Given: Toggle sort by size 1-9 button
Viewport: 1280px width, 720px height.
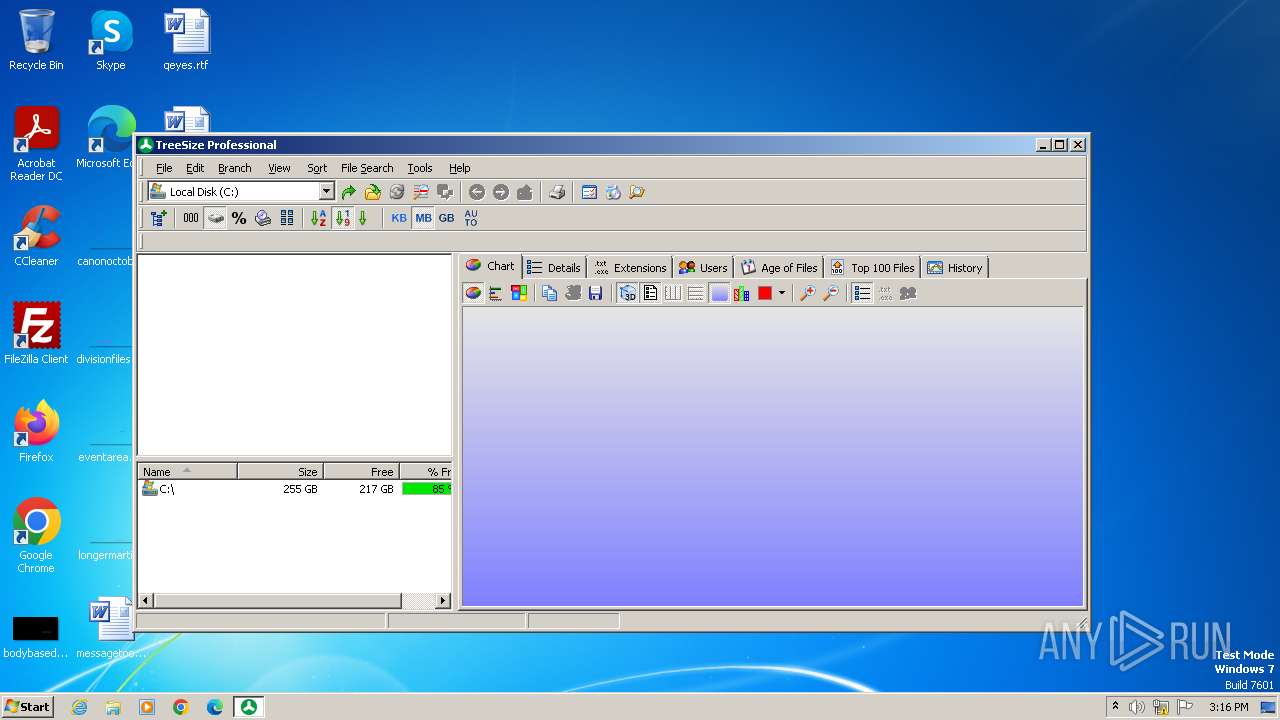Looking at the screenshot, I should 342,218.
